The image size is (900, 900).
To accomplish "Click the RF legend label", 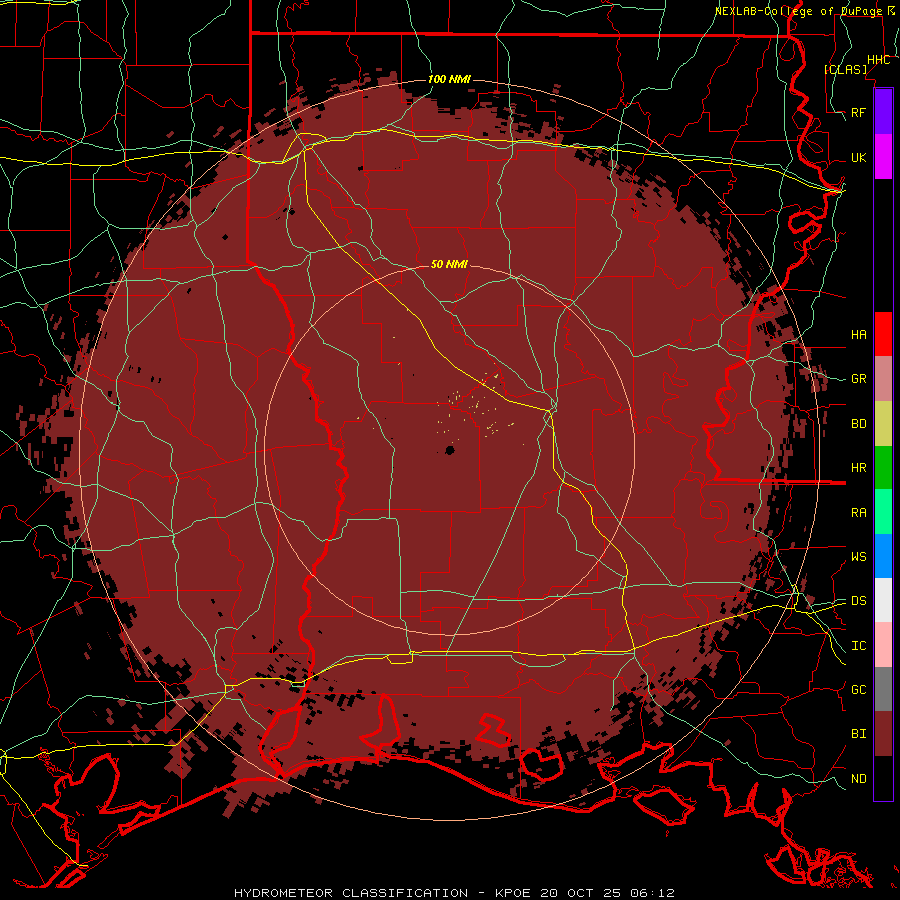I will [859, 112].
